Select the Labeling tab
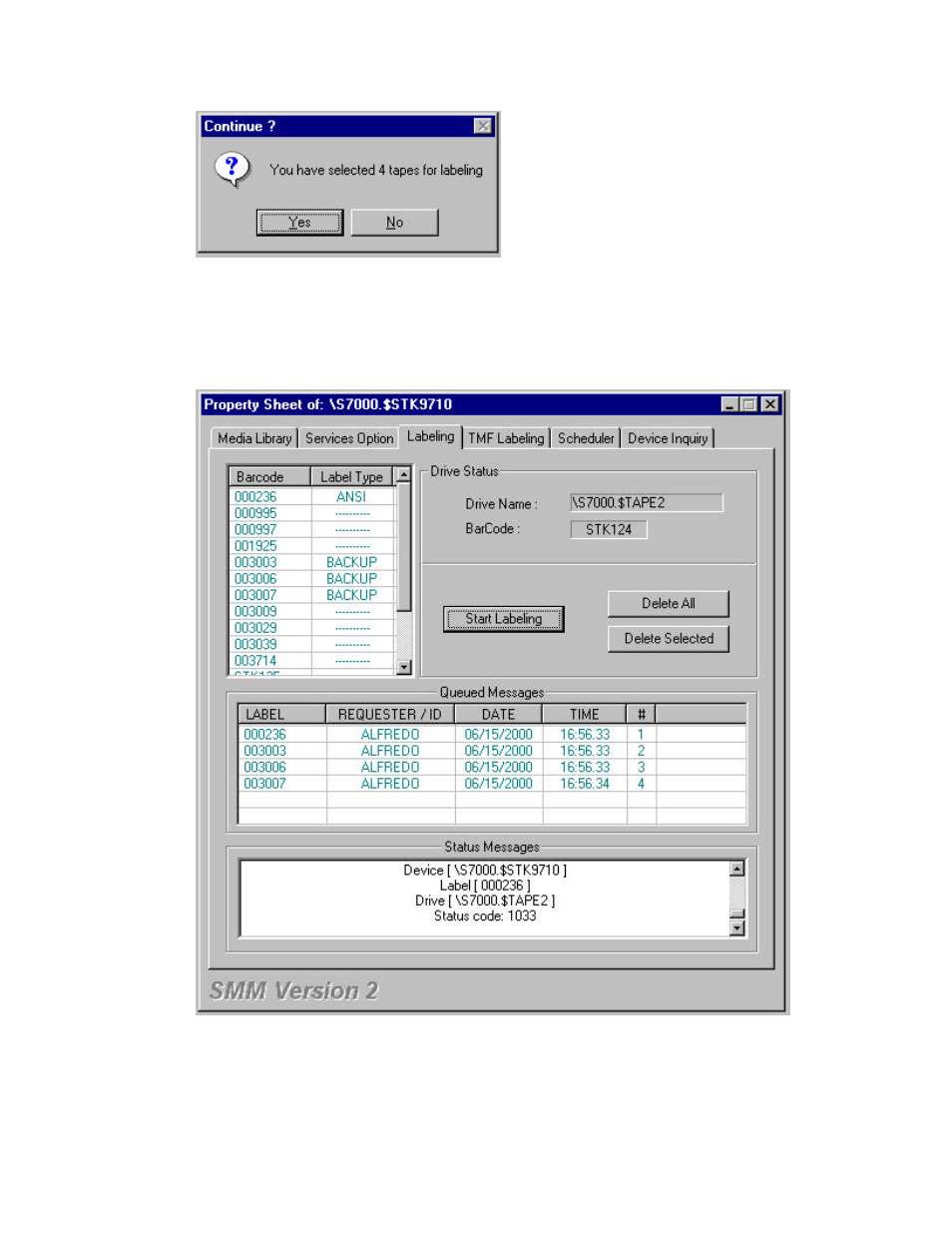952x1233 pixels. [430, 436]
